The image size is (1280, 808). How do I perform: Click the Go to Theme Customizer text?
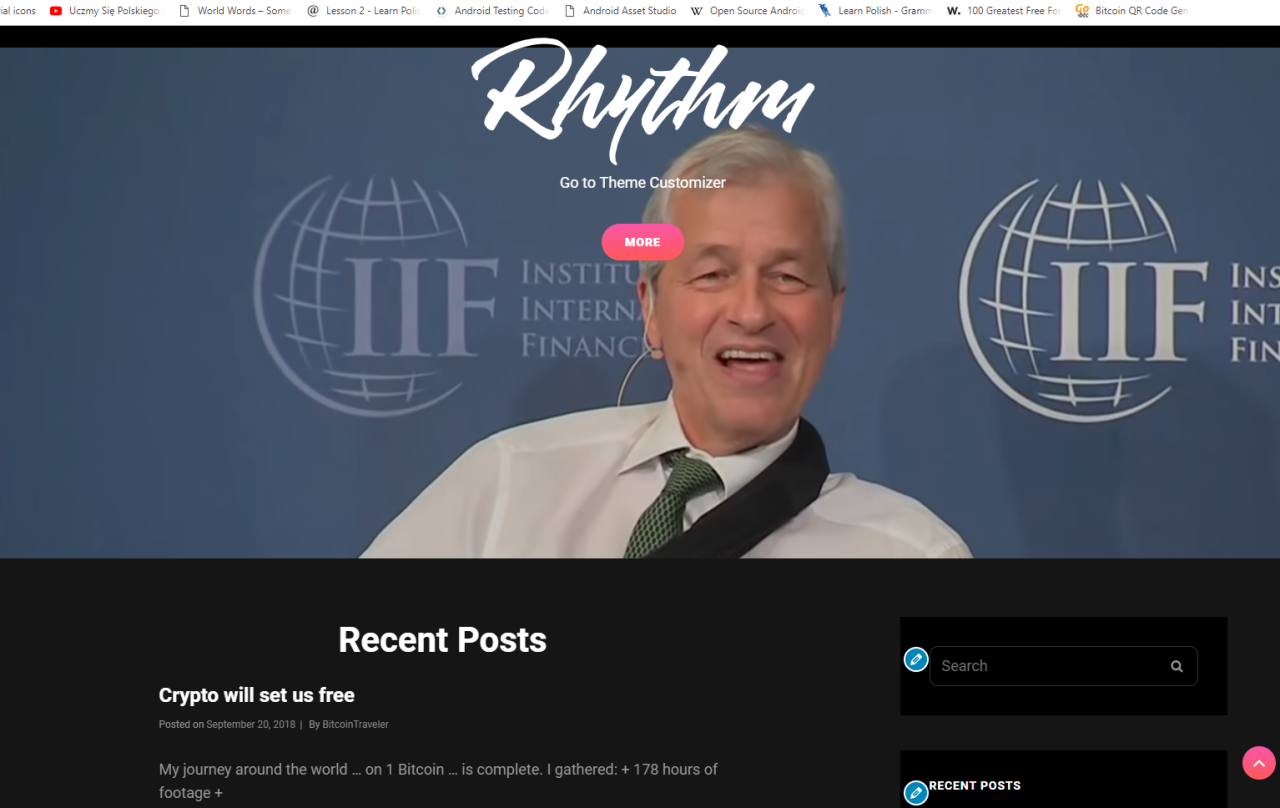(x=643, y=182)
